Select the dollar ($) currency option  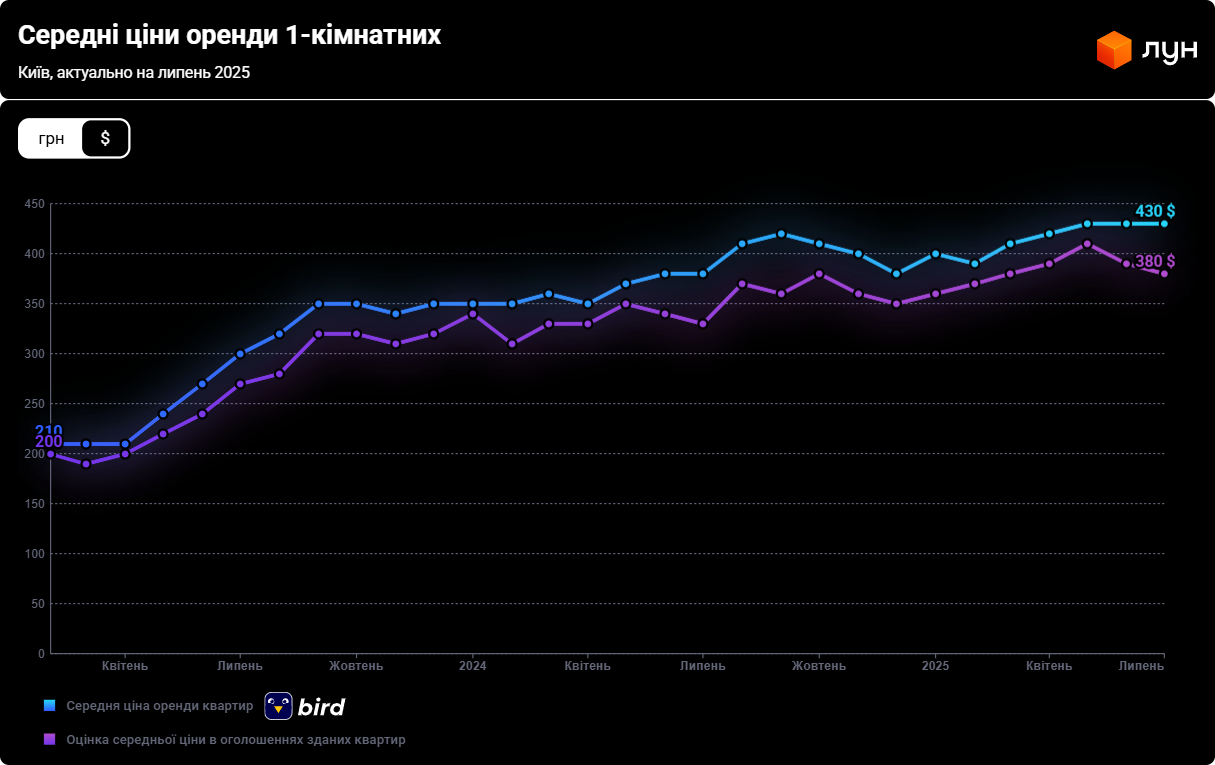pos(105,138)
